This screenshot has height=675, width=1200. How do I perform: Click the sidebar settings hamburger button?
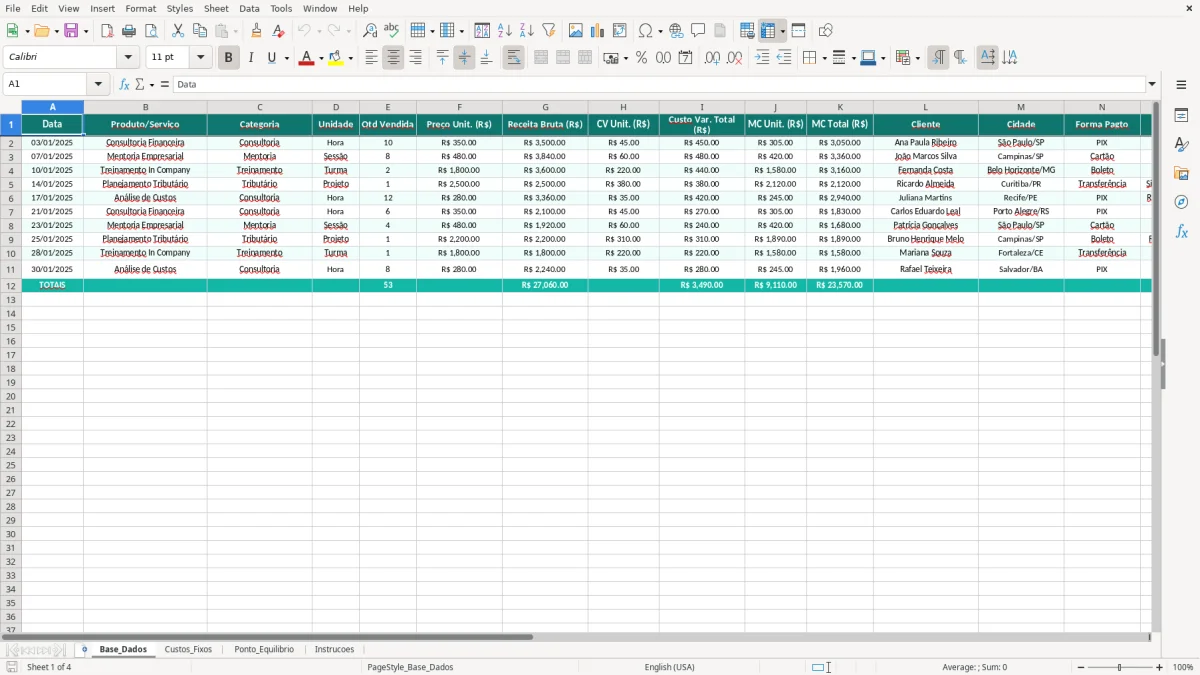1181,85
